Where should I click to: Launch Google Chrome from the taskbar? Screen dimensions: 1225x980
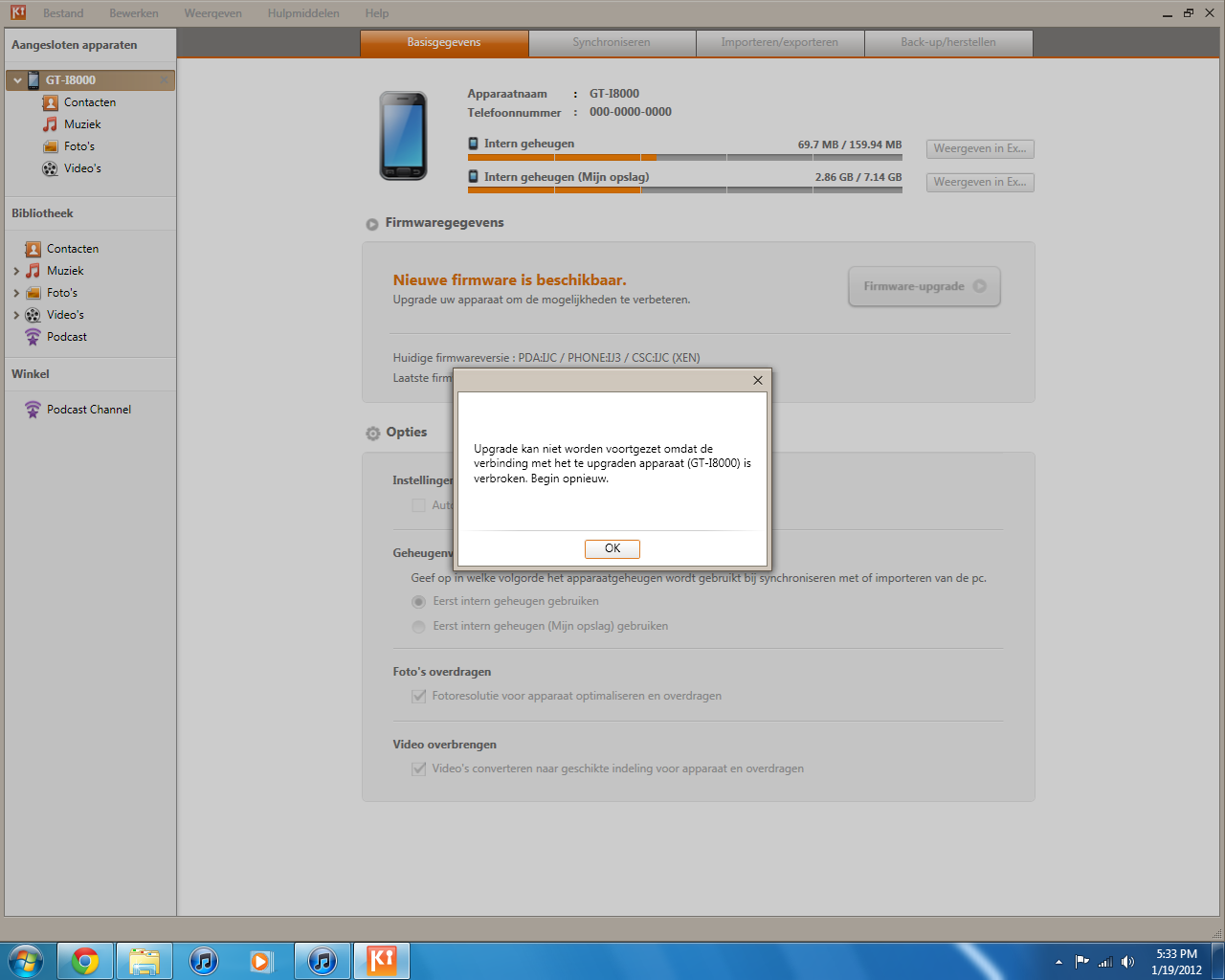(x=85, y=961)
